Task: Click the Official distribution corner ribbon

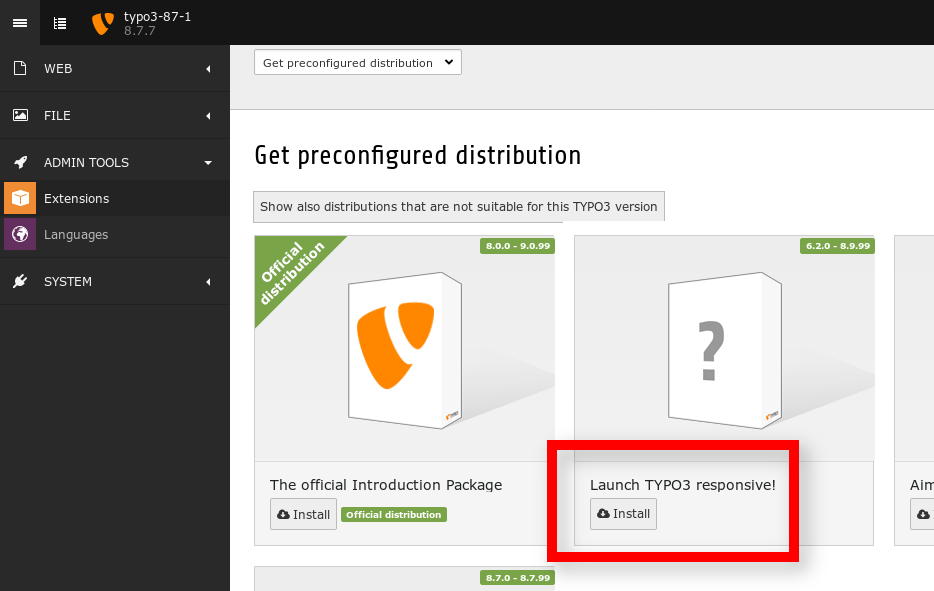Action: [x=292, y=273]
